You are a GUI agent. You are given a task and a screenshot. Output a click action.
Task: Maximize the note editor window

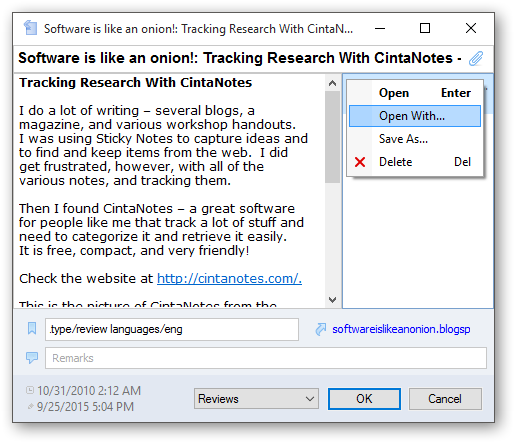coord(425,28)
